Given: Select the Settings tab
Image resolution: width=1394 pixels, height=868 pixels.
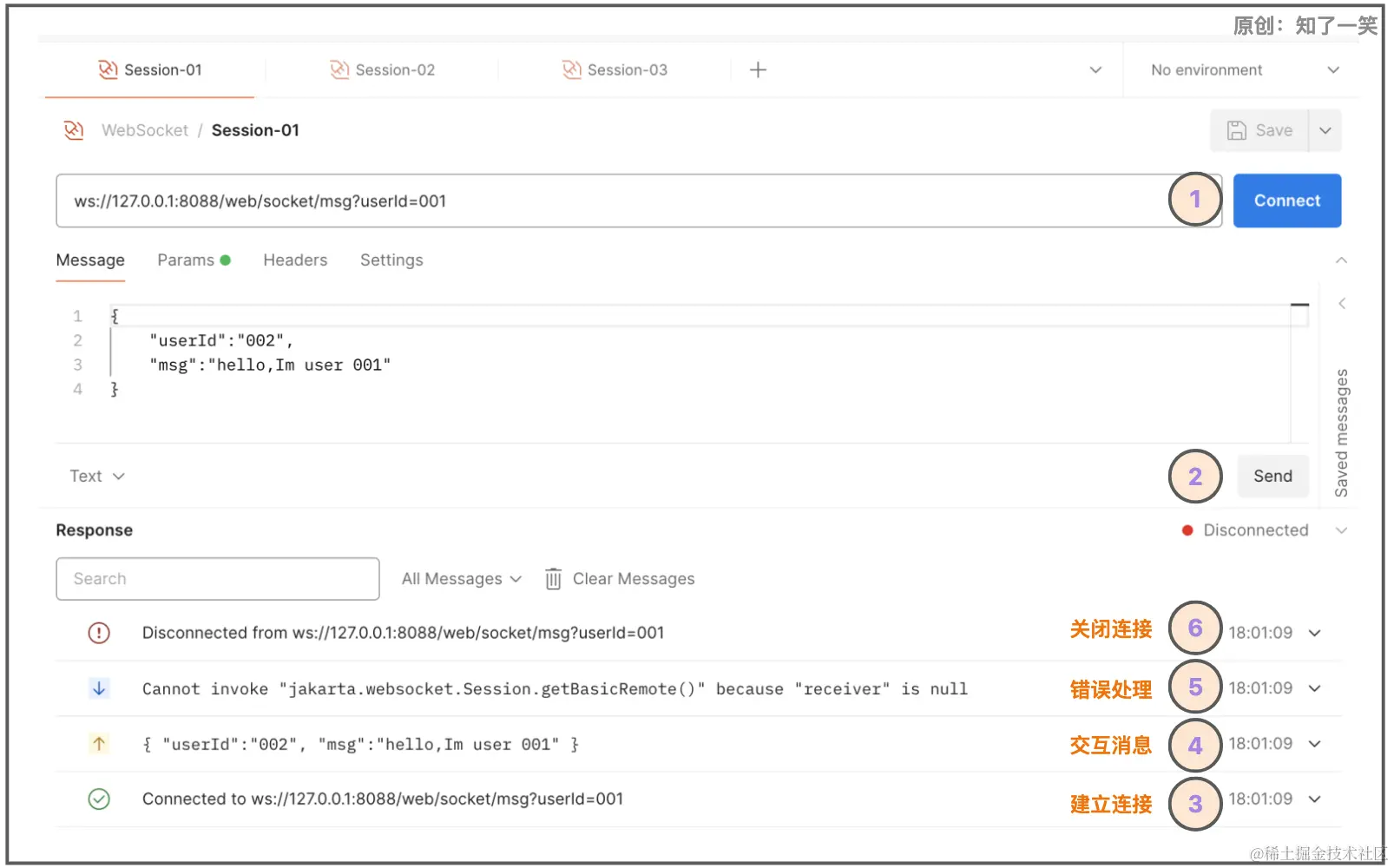Looking at the screenshot, I should [391, 260].
